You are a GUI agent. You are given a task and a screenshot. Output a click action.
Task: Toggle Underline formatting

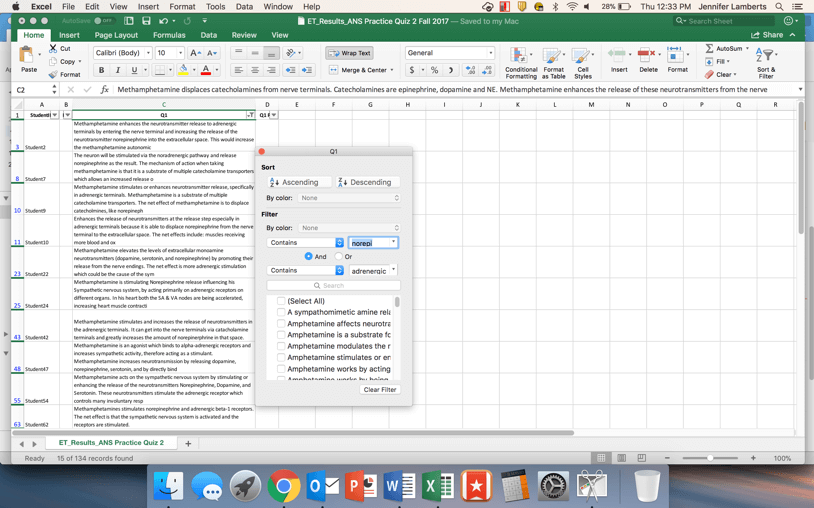134,70
